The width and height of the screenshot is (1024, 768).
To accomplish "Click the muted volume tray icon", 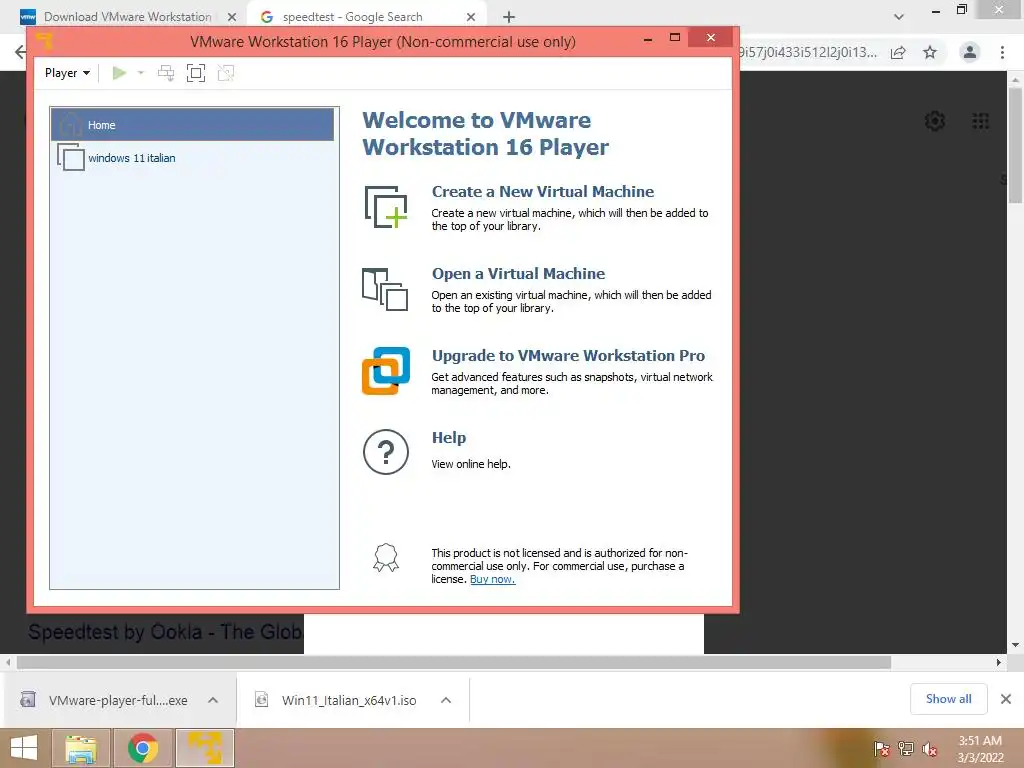I will (x=929, y=748).
